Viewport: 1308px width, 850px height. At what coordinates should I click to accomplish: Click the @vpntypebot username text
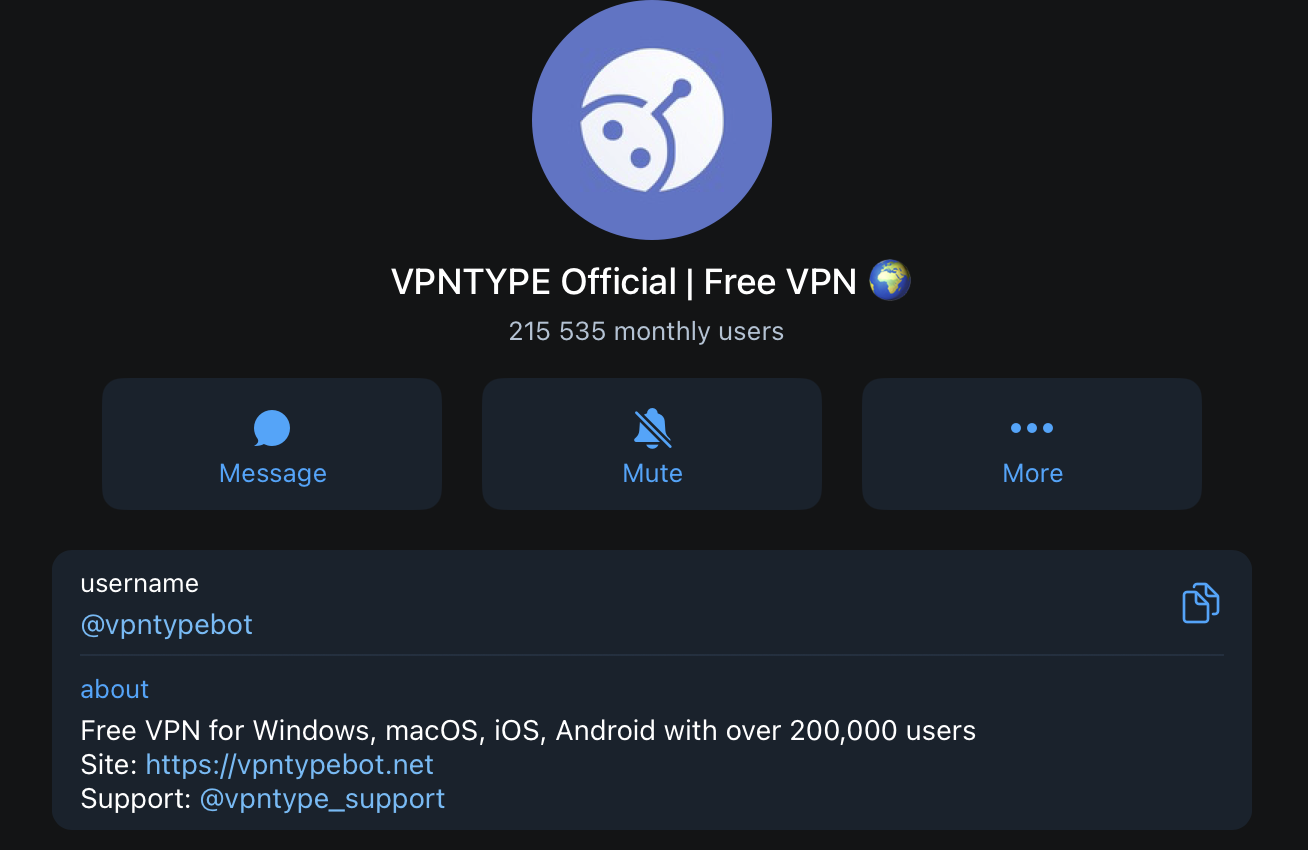(x=166, y=624)
